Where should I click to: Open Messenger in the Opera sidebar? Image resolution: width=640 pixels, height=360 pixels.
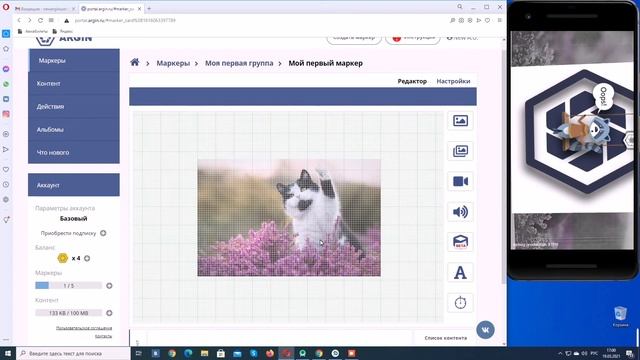[x=6, y=69]
